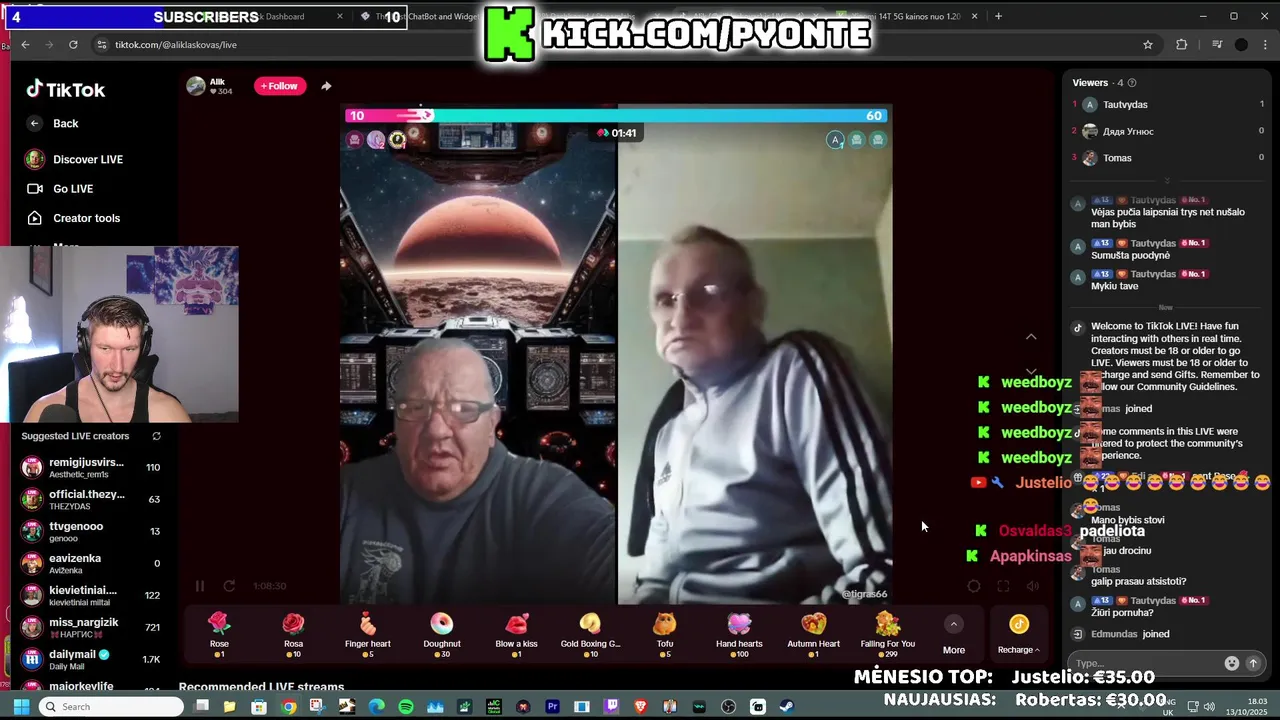Send the Doughnut gift
Image resolution: width=1280 pixels, height=720 pixels.
[x=441, y=633]
